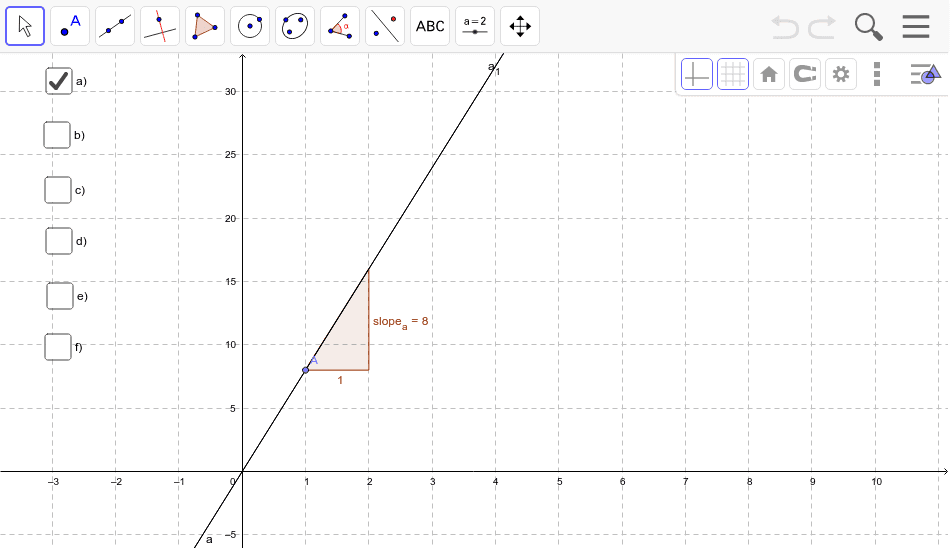
Task: Select the Perpendicular Line tool
Action: point(160,26)
